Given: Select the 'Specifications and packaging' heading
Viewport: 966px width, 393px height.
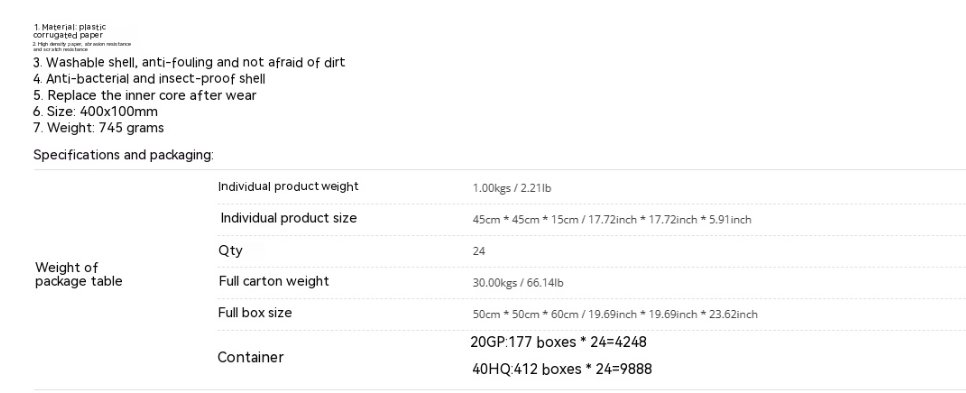Looking at the screenshot, I should (123, 155).
